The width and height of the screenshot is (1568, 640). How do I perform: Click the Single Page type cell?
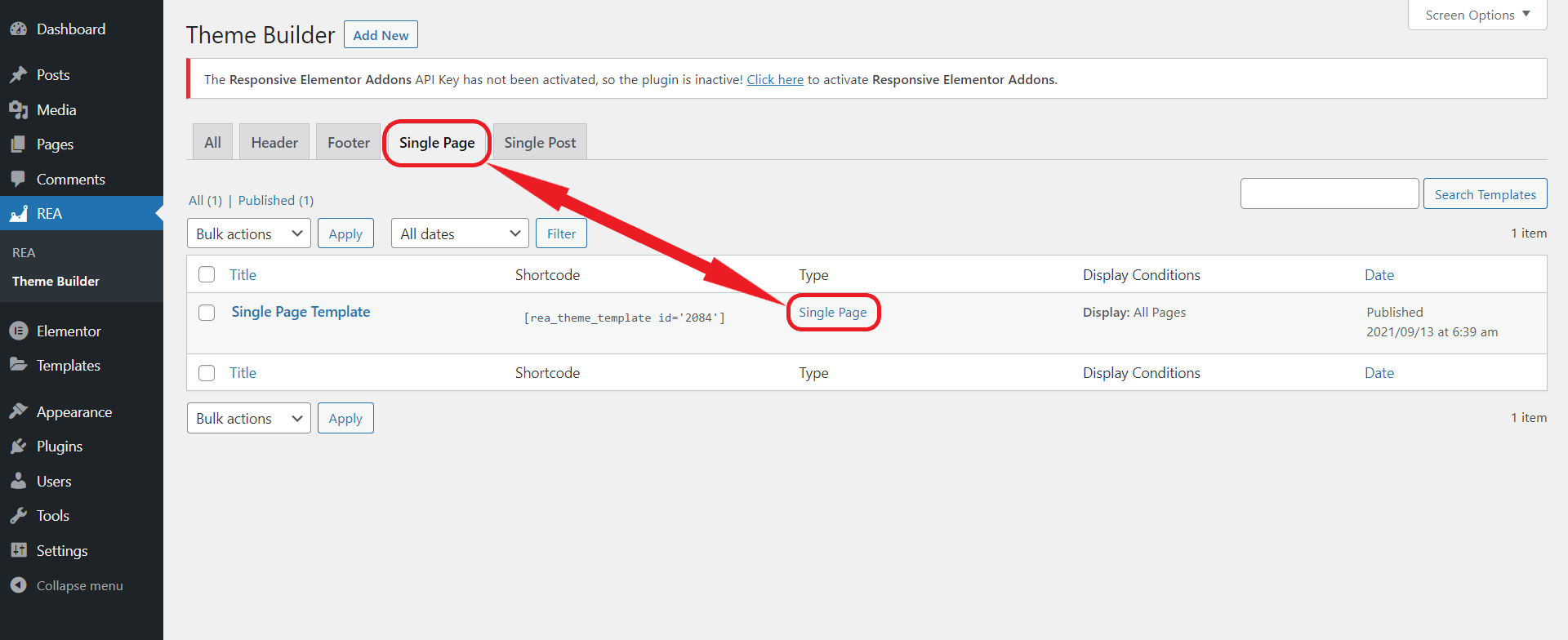833,313
